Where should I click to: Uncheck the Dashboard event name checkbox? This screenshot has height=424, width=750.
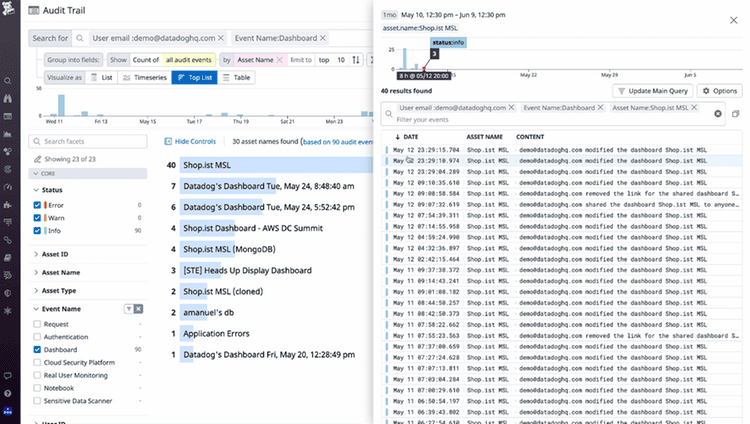(x=37, y=350)
